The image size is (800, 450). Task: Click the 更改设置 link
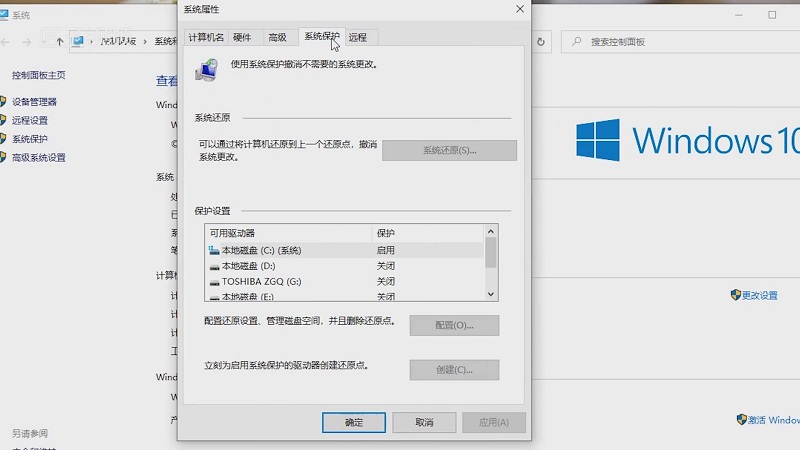pos(760,295)
